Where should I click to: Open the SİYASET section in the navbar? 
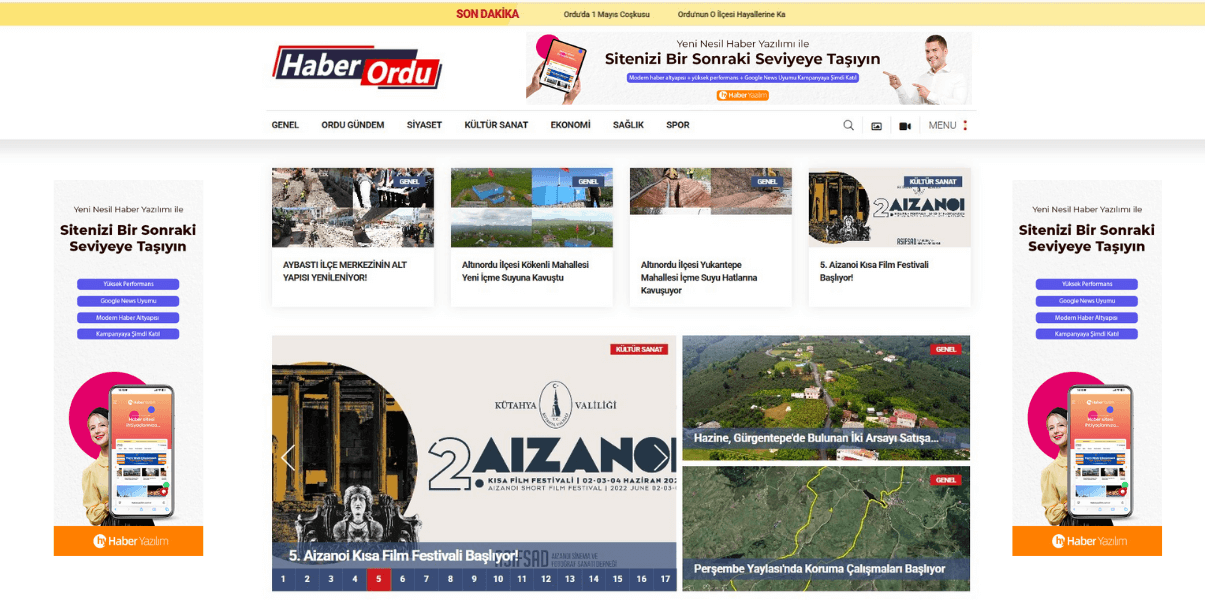click(423, 124)
